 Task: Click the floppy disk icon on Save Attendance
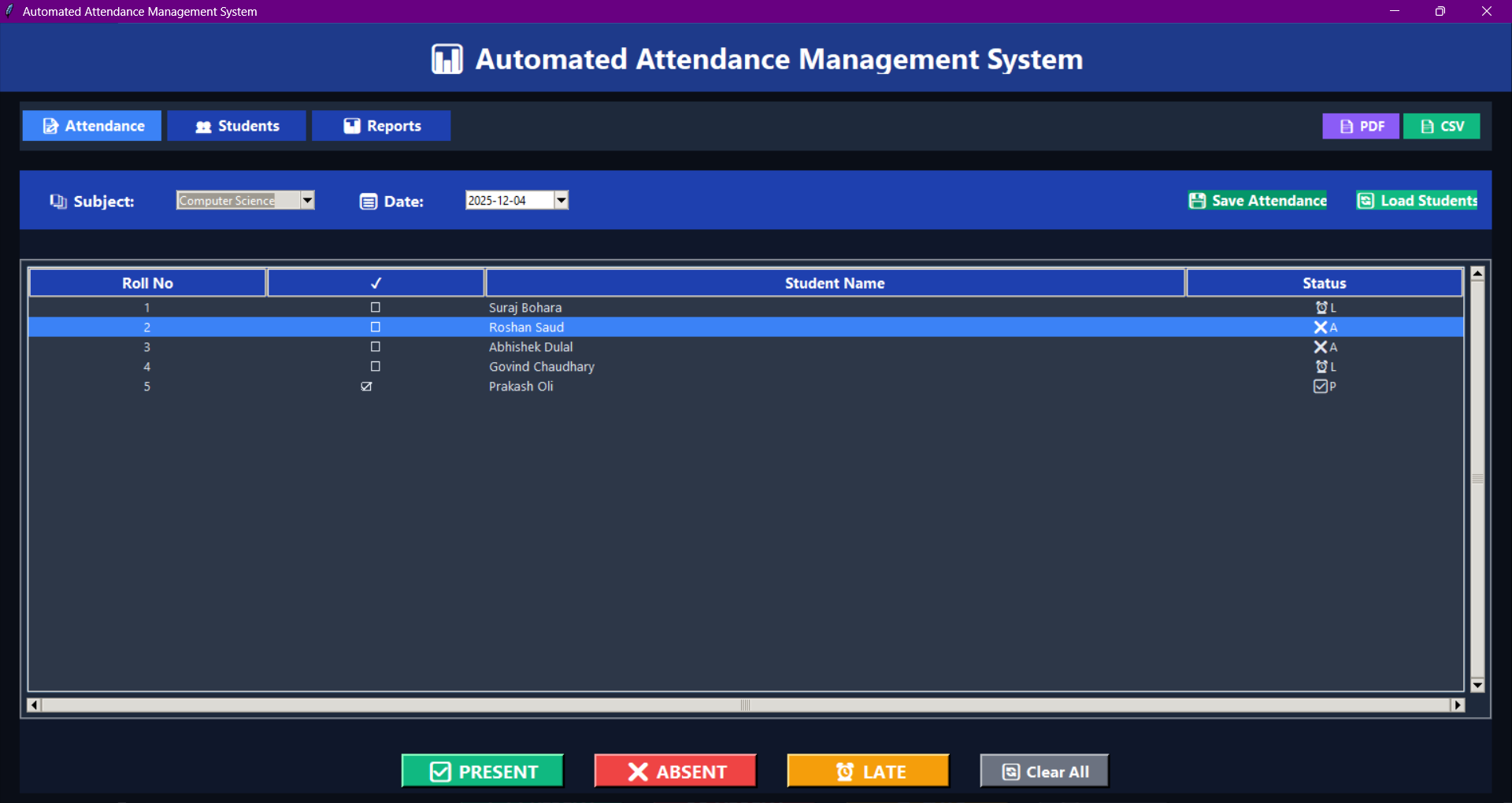click(1197, 200)
